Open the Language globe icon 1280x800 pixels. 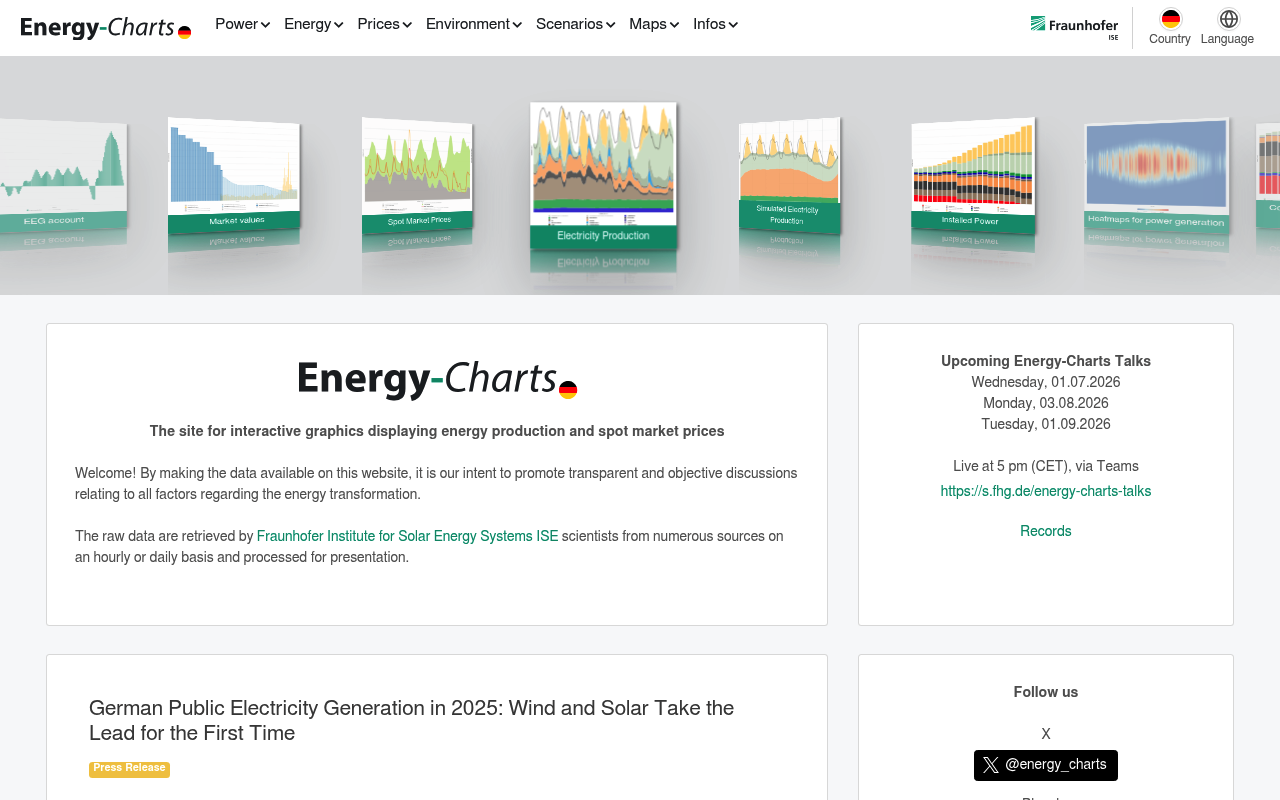click(x=1228, y=19)
